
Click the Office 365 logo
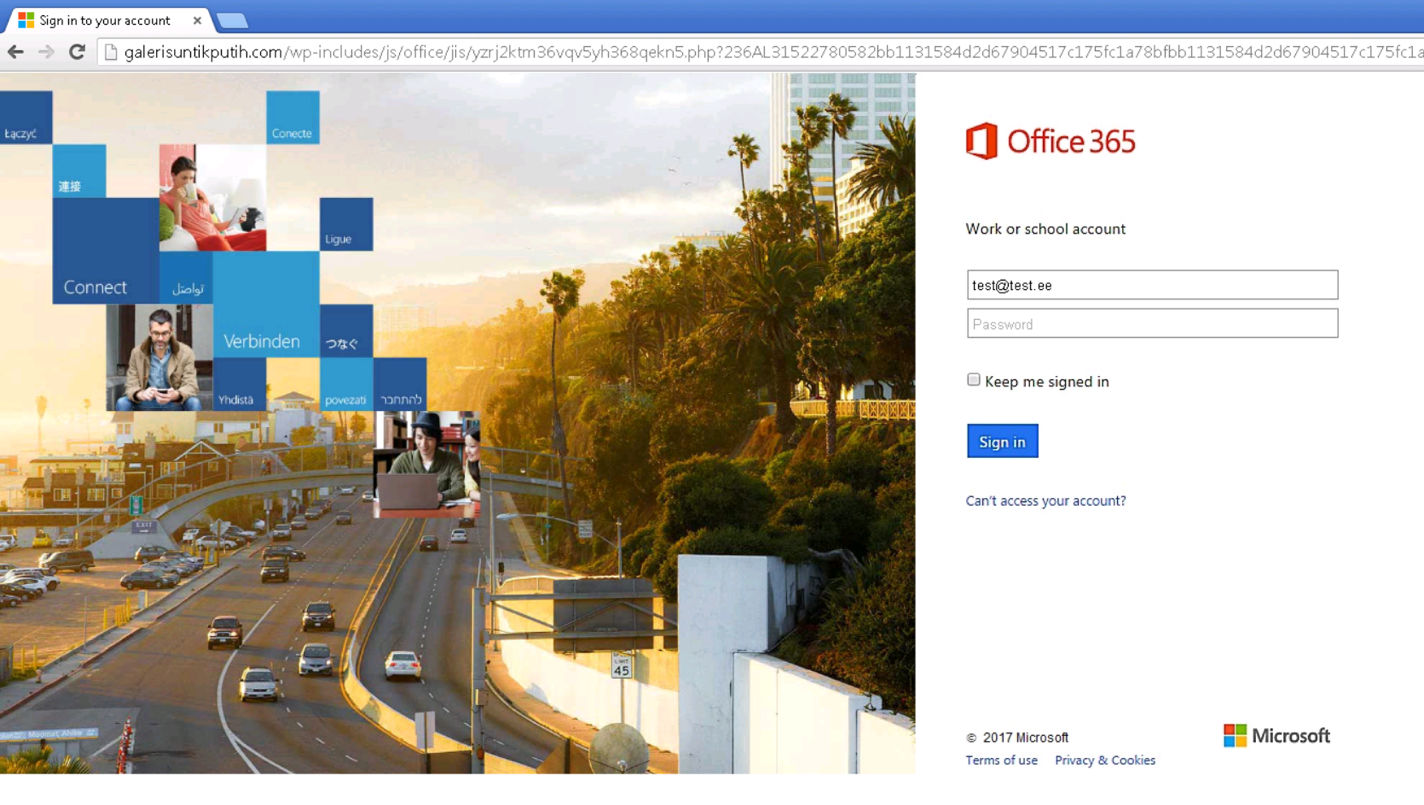click(1050, 141)
